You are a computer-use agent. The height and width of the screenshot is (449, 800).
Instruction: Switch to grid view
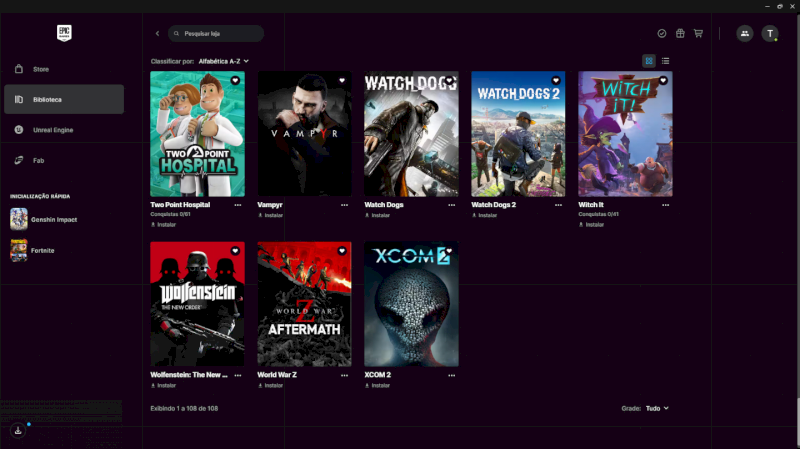[x=648, y=61]
